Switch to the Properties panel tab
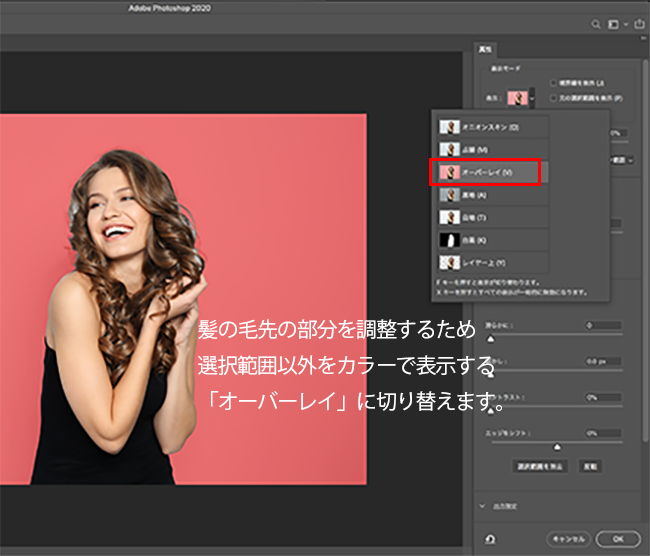The image size is (650, 556). point(485,47)
